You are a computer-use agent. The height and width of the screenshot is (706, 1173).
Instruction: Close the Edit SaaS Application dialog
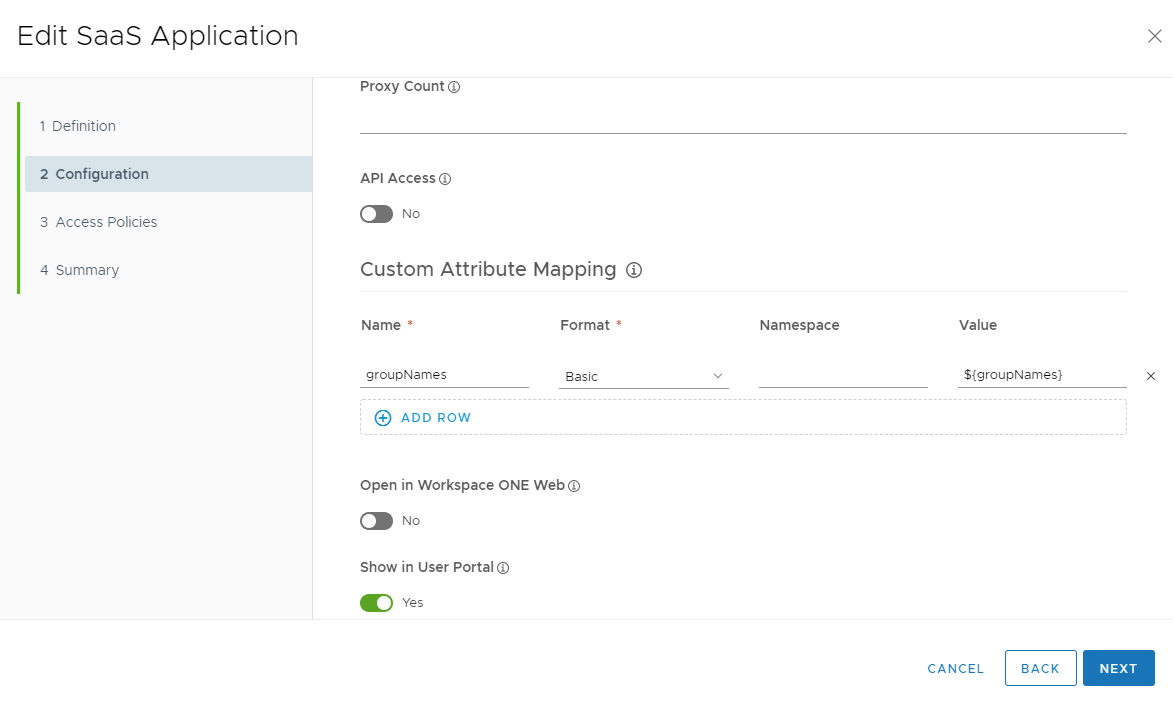point(1154,37)
